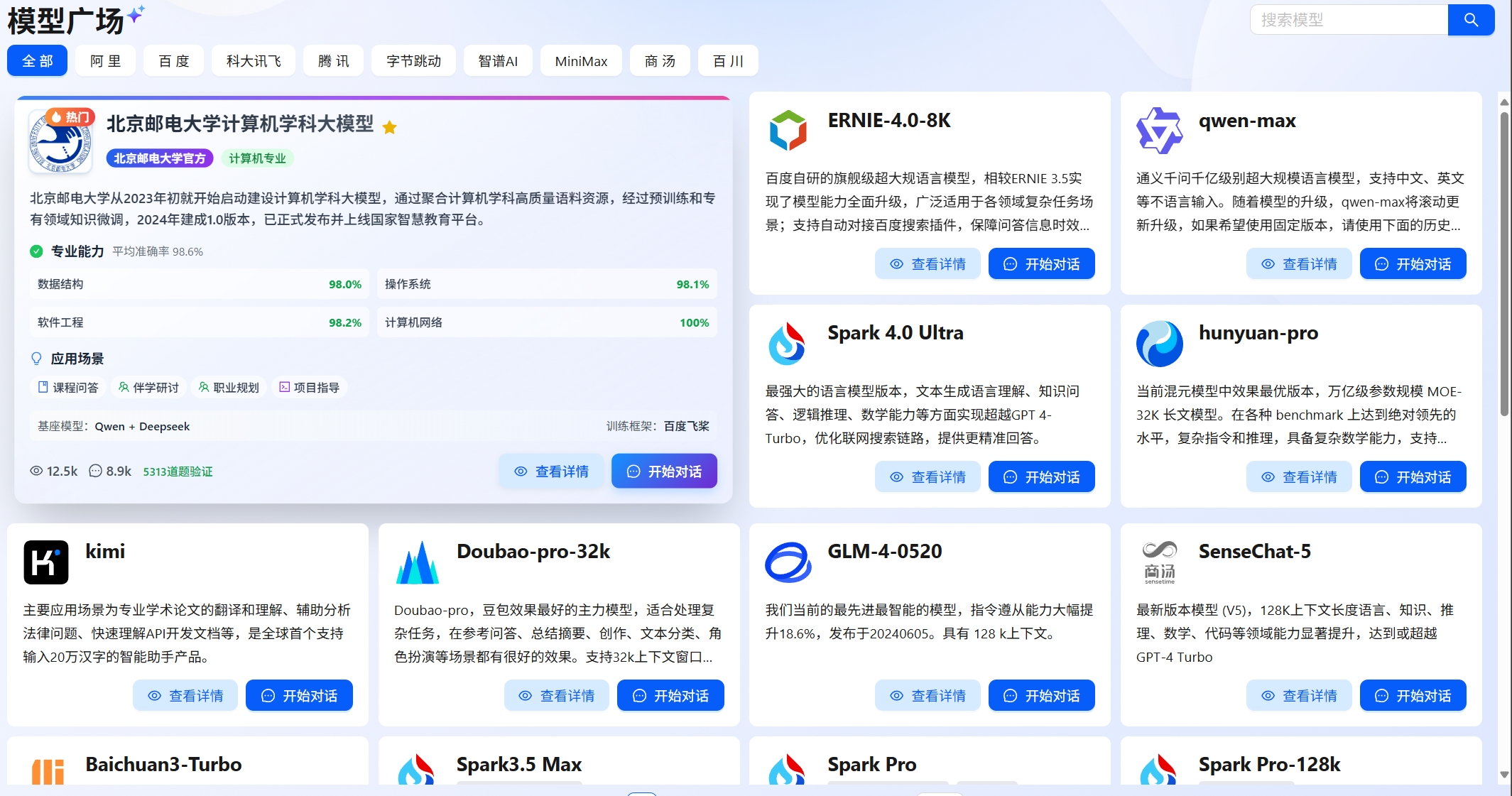
Task: Click the search magnifier button
Action: 1470,20
